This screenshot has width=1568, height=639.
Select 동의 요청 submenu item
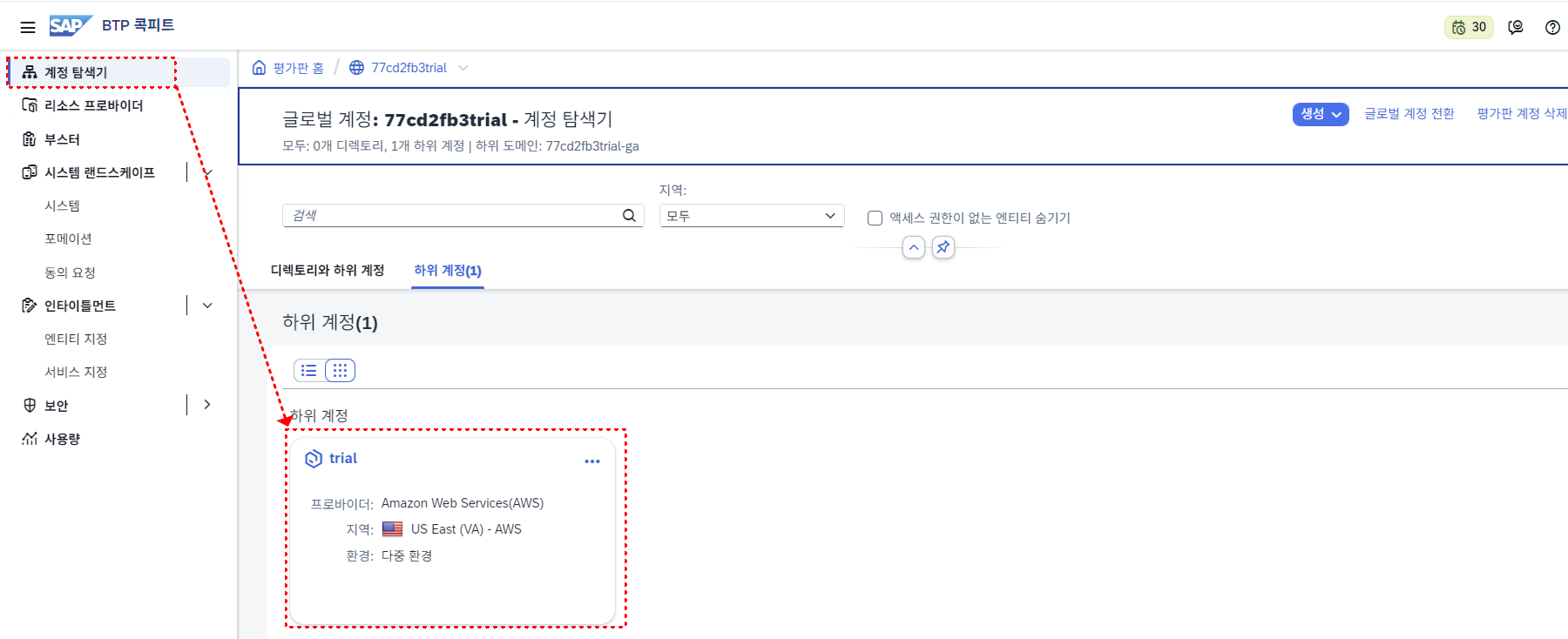point(70,272)
